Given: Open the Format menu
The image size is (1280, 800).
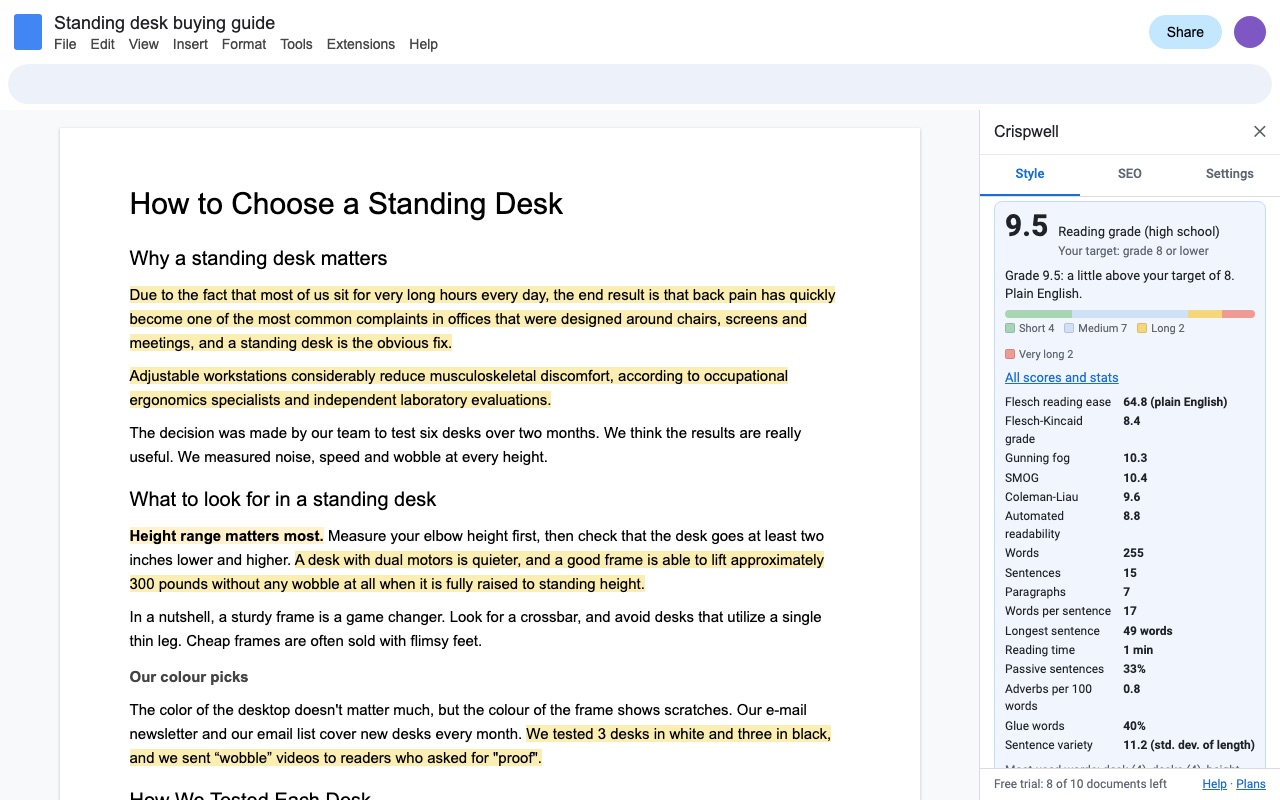Looking at the screenshot, I should [x=244, y=44].
